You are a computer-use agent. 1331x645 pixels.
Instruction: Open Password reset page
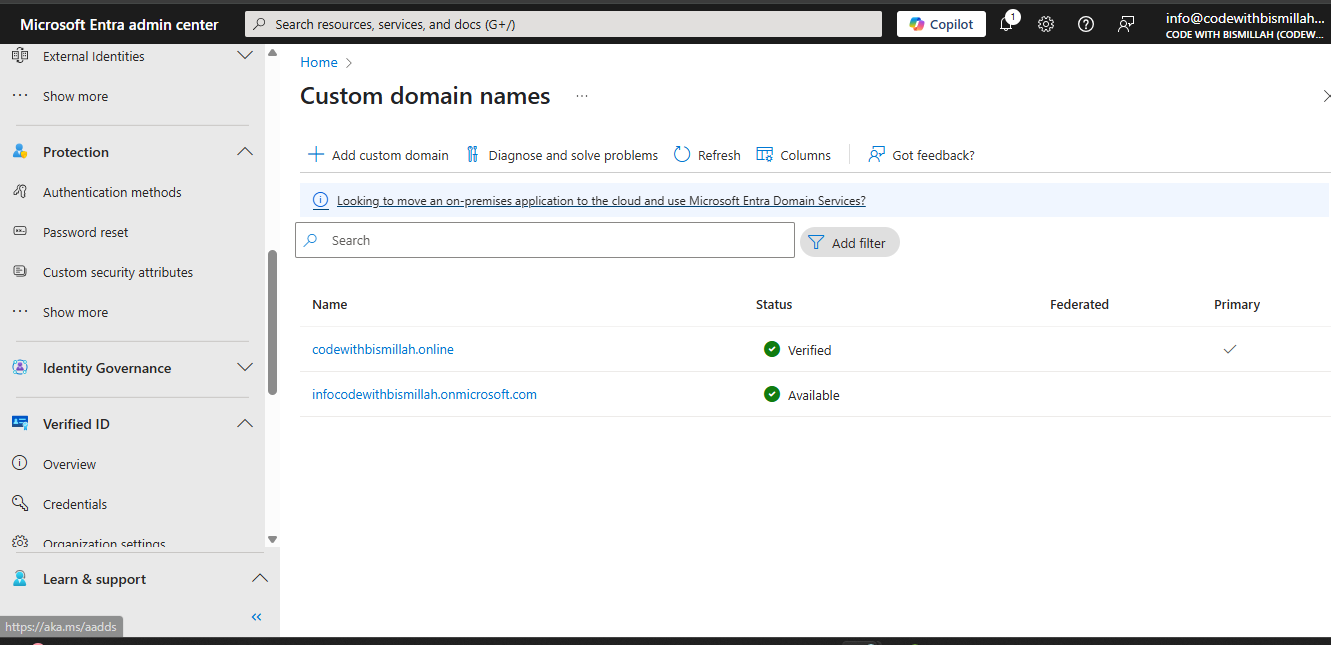pyautogui.click(x=86, y=232)
